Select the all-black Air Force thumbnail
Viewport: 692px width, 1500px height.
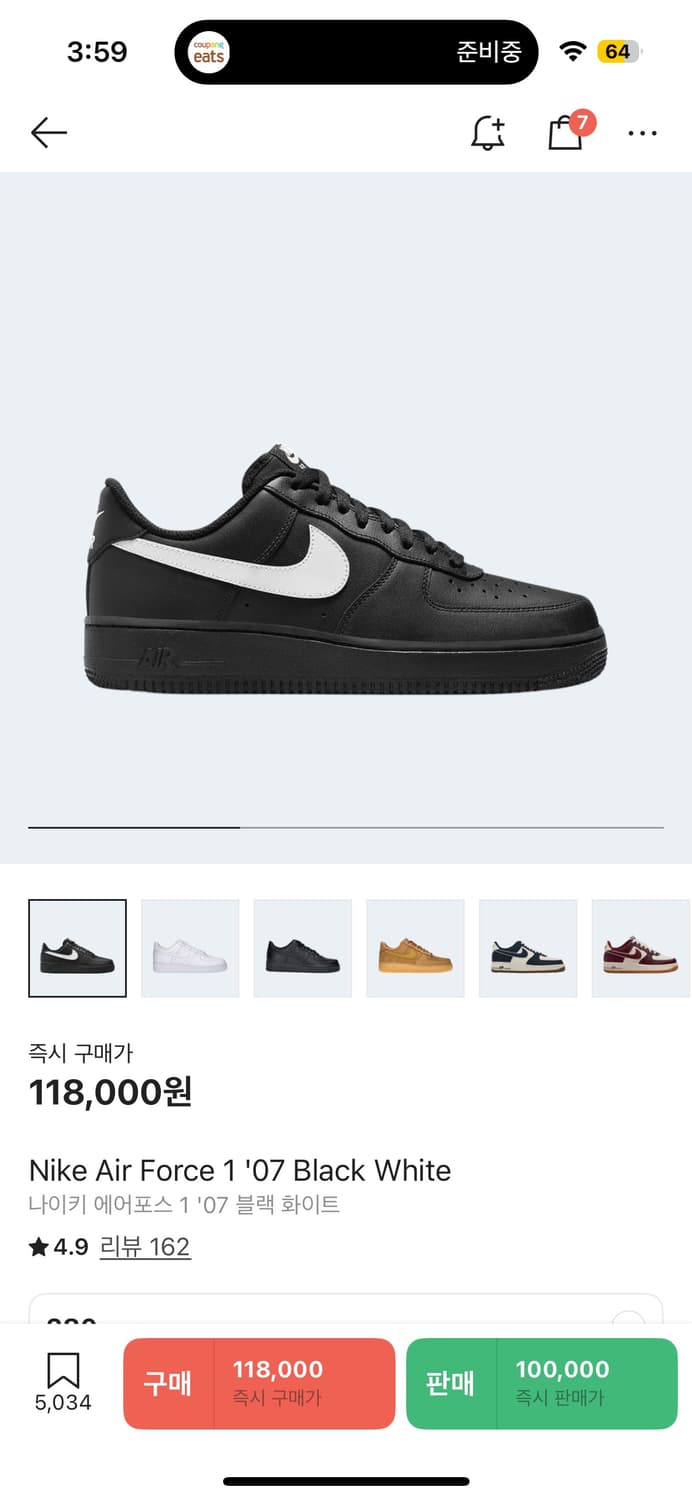pos(303,948)
